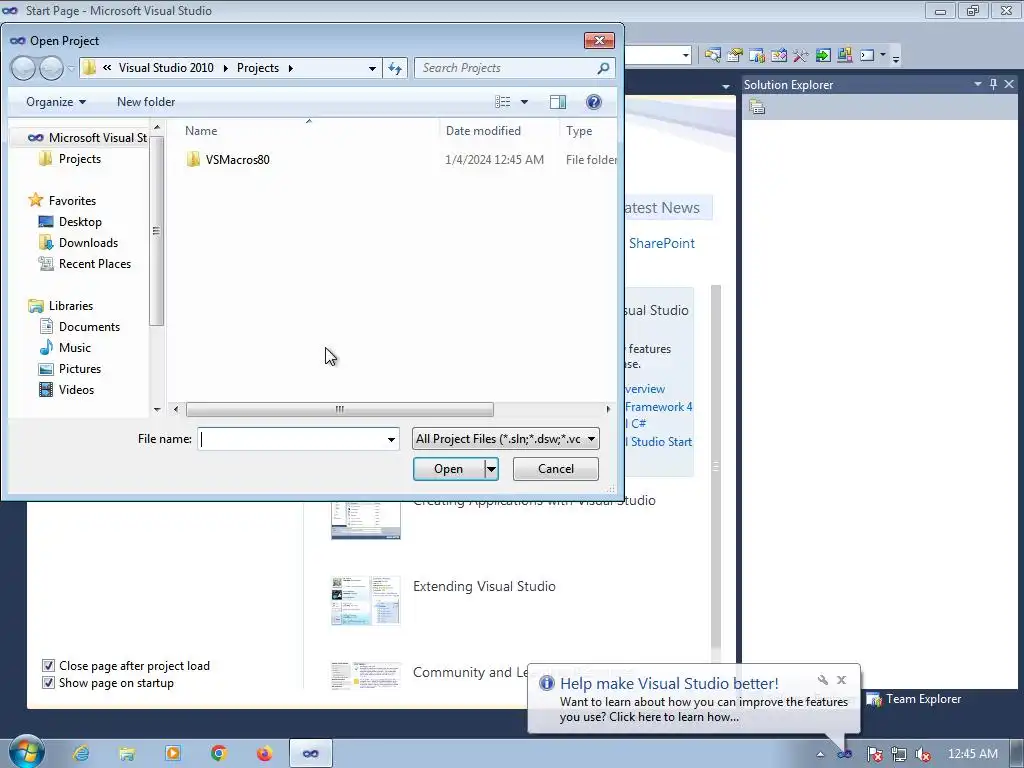The width and height of the screenshot is (1024, 768).
Task: Open All Project Files type filter dropdown
Action: [x=505, y=439]
